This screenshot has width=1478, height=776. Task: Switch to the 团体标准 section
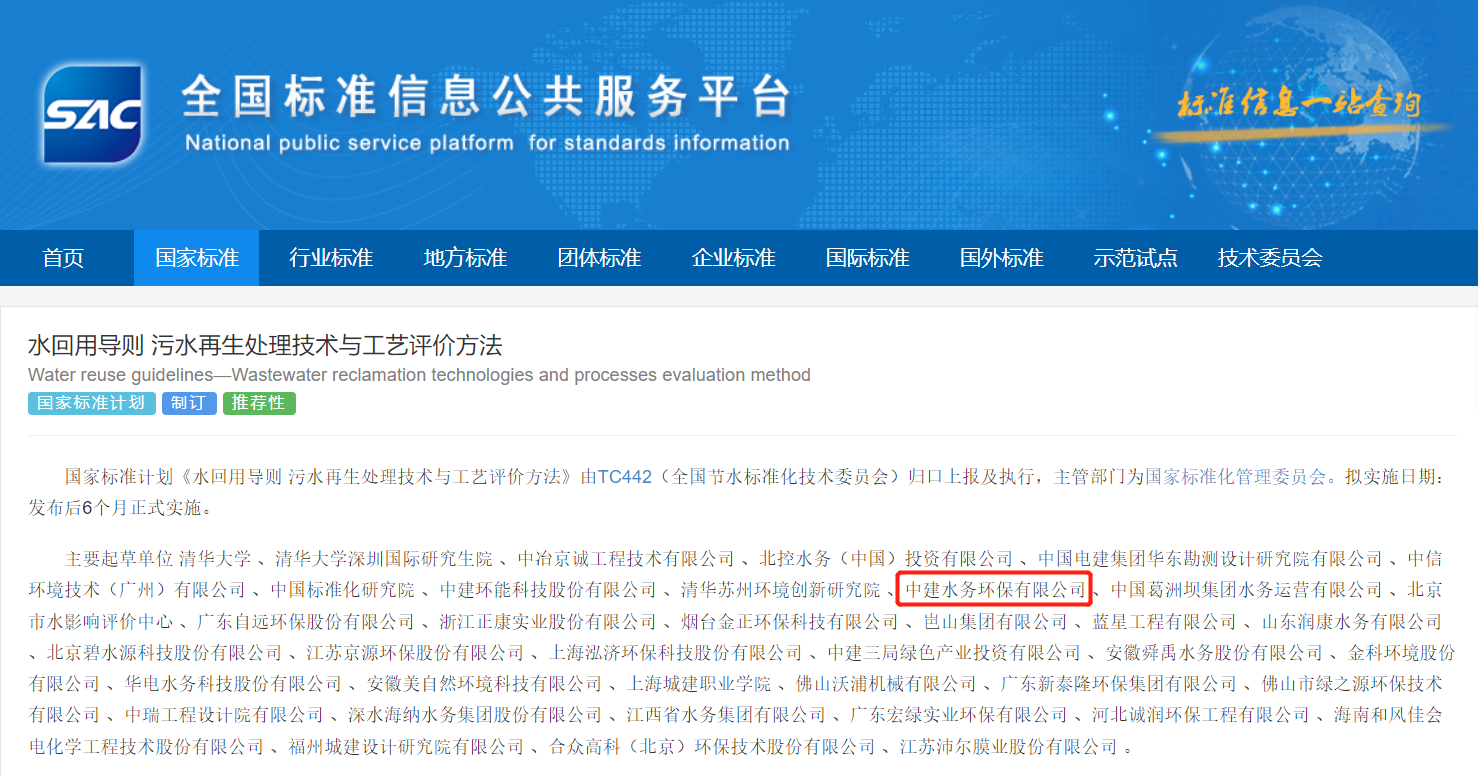(599, 258)
